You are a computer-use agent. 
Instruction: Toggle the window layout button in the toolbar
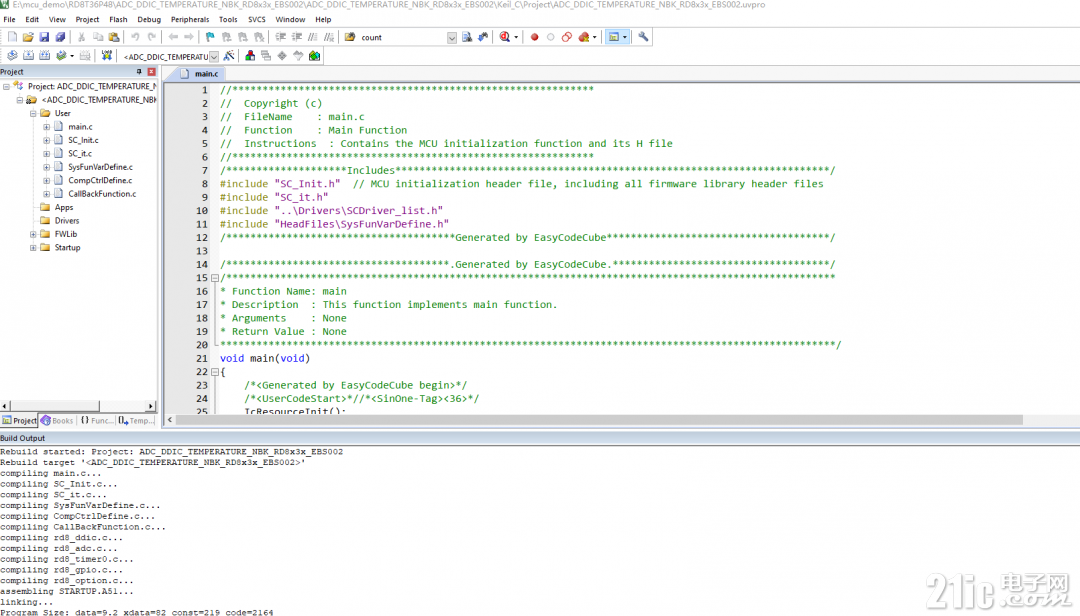point(614,37)
